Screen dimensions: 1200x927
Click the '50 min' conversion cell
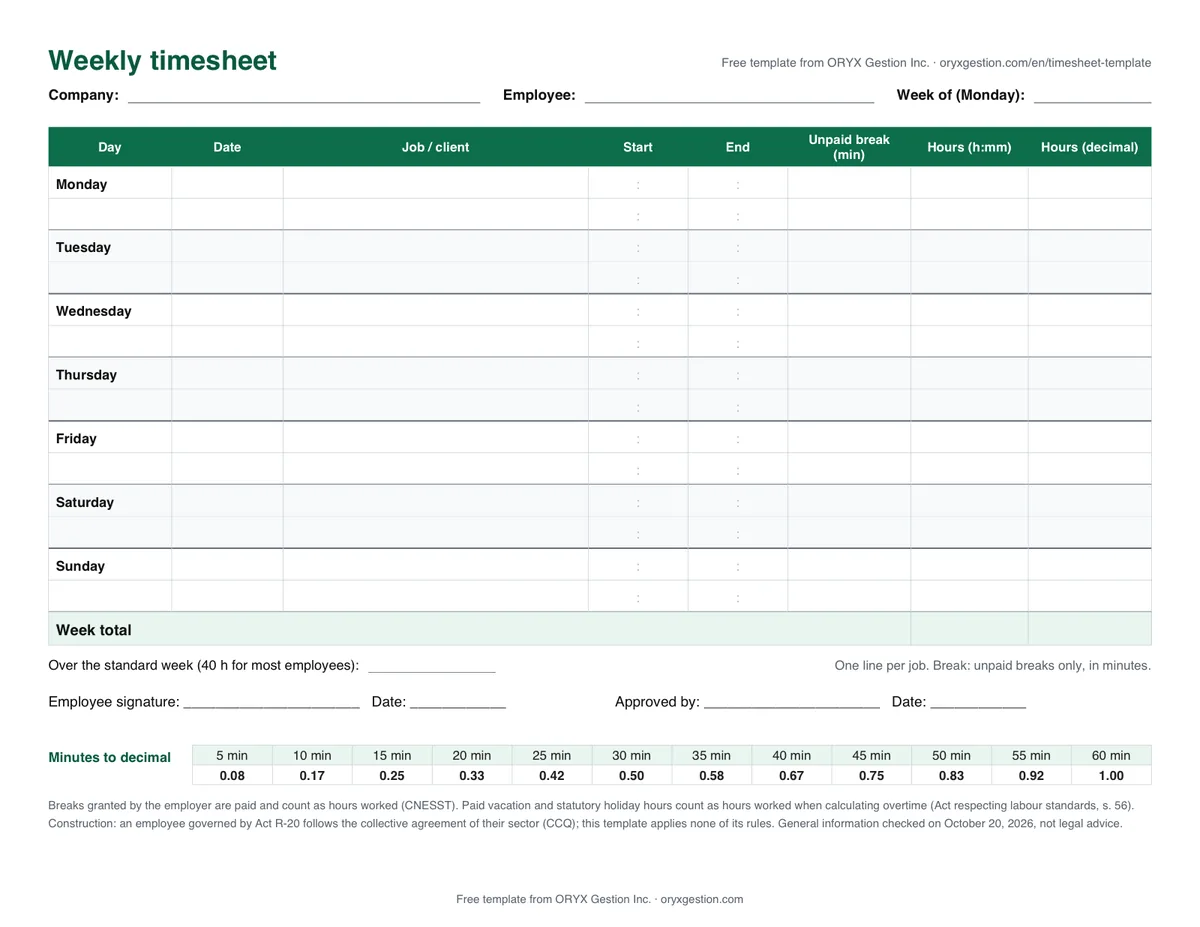tap(952, 756)
